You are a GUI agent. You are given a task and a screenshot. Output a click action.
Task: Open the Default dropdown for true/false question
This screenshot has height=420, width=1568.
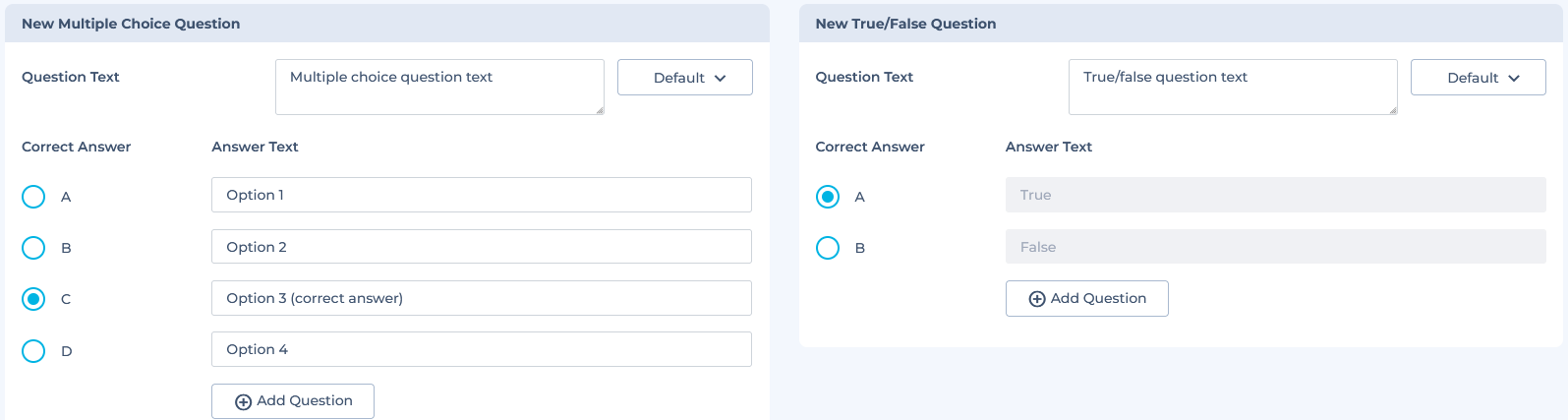[1479, 78]
